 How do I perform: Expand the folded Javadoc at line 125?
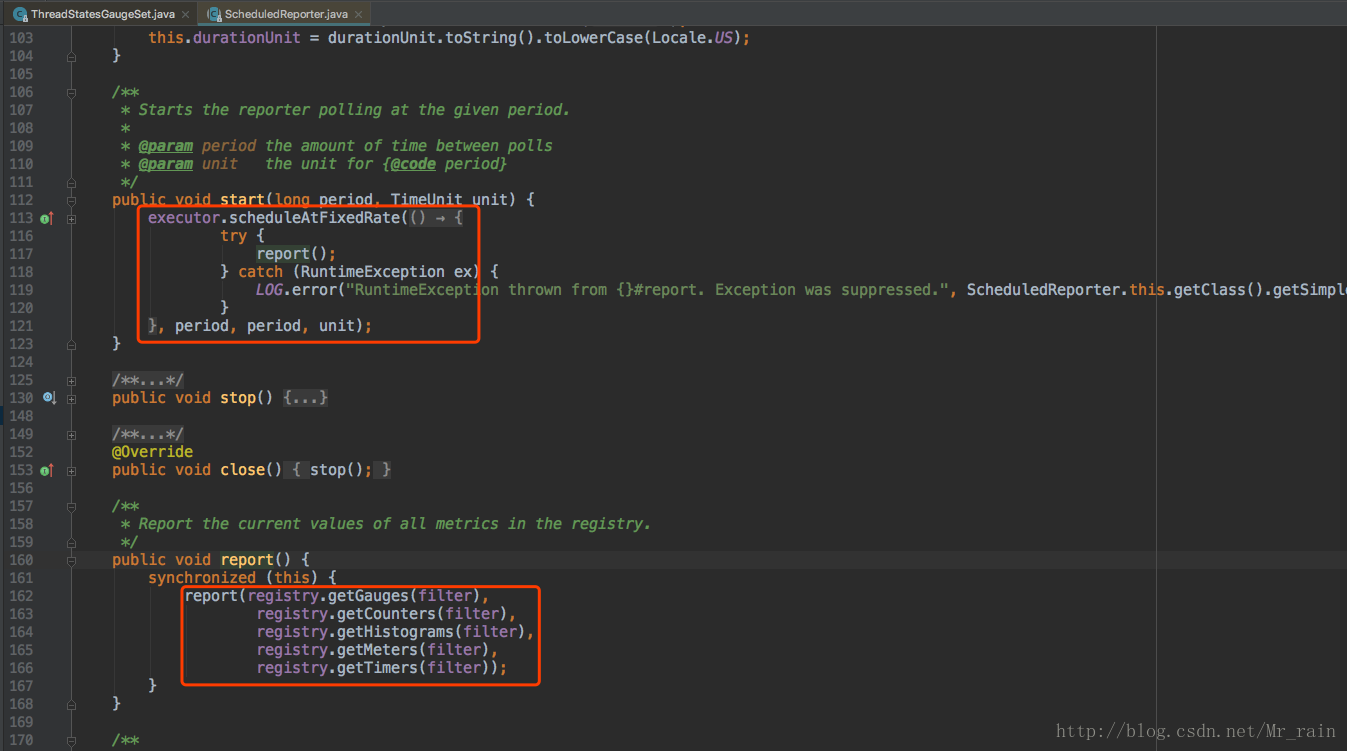coord(71,380)
